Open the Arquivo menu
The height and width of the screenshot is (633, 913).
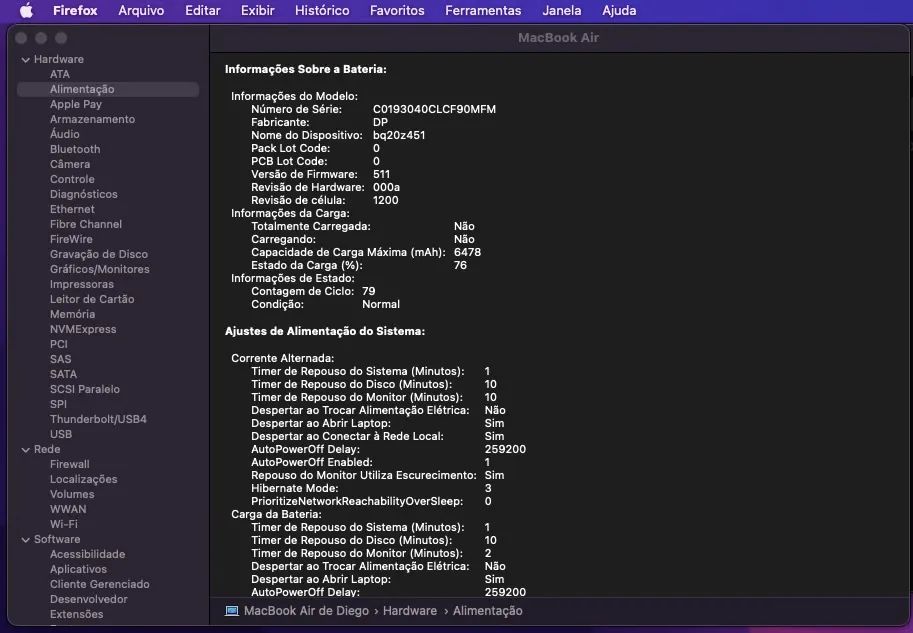[141, 10]
